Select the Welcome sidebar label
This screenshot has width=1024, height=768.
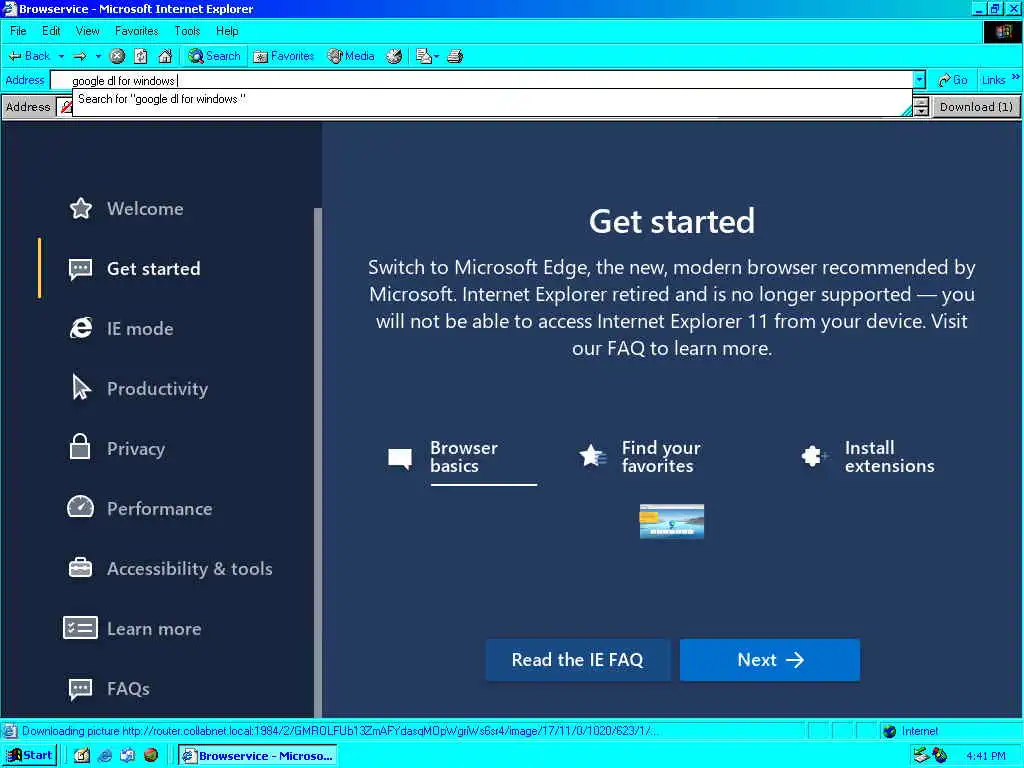pos(145,209)
